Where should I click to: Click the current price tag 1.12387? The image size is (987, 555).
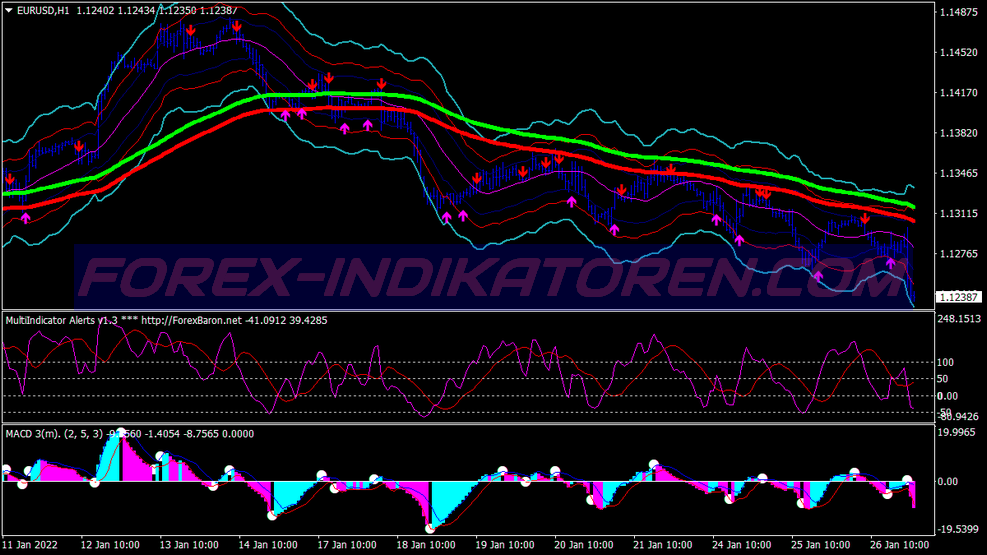pyautogui.click(x=958, y=297)
